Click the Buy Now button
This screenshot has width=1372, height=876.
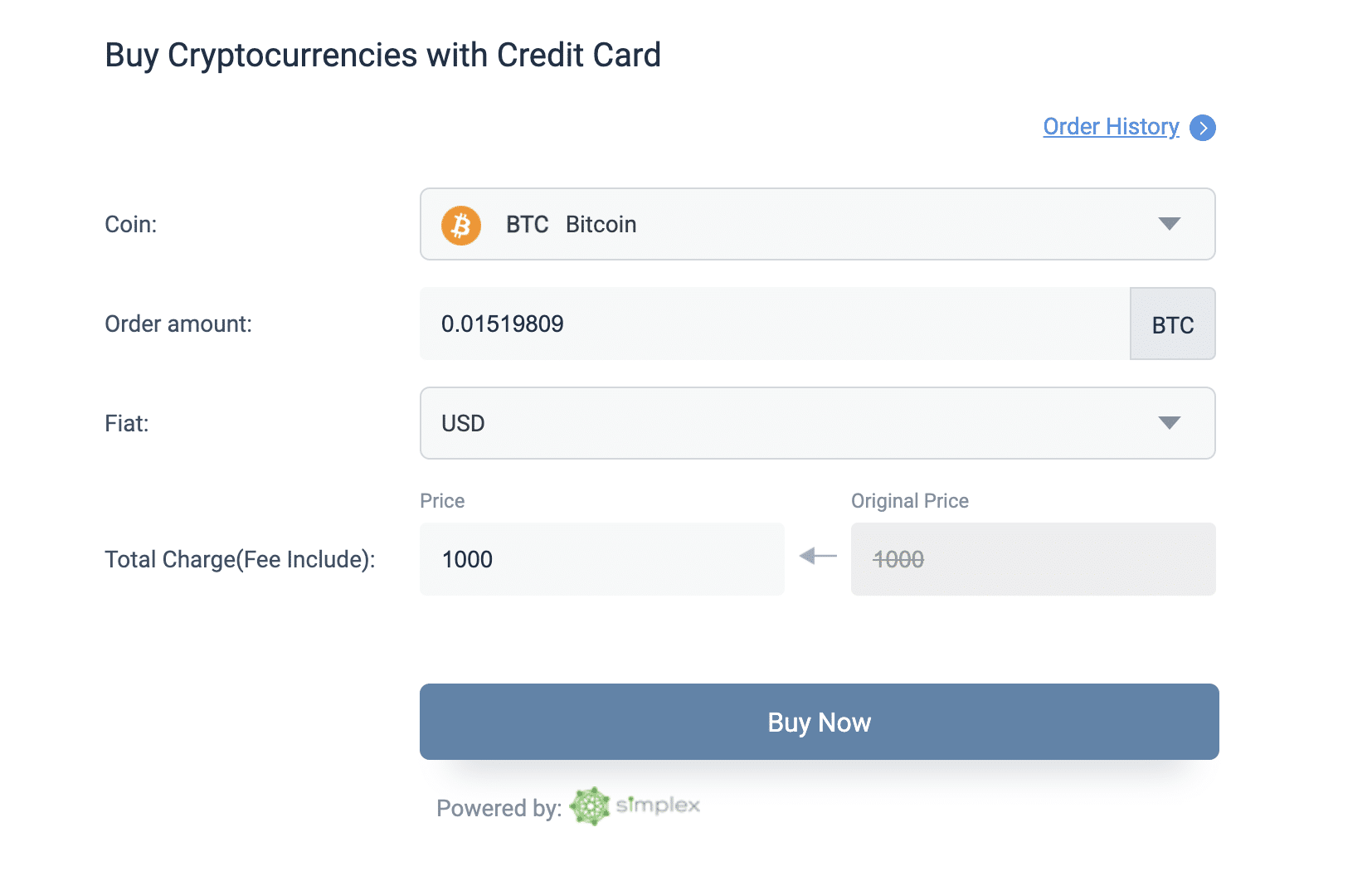point(820,722)
